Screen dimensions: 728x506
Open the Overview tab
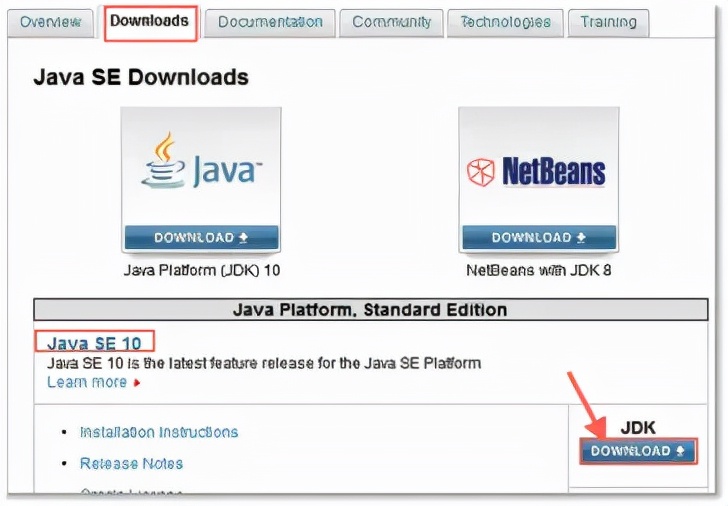[x=51, y=22]
